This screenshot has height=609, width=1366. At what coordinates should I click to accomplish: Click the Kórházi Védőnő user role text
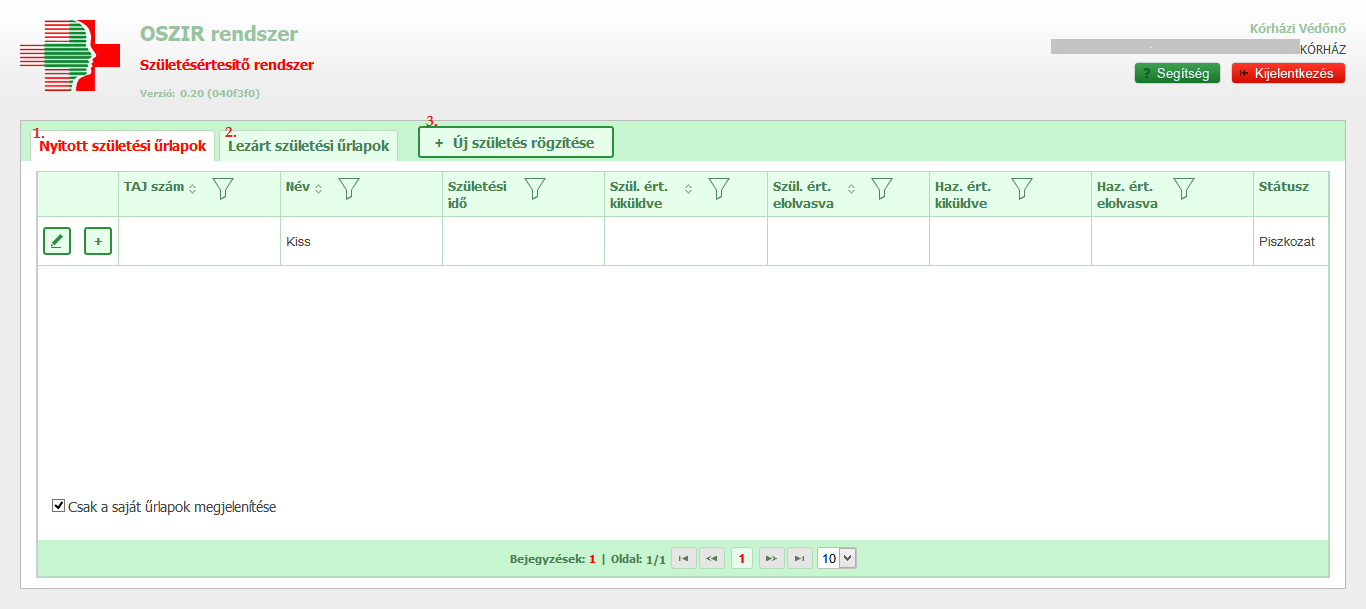(x=1298, y=29)
